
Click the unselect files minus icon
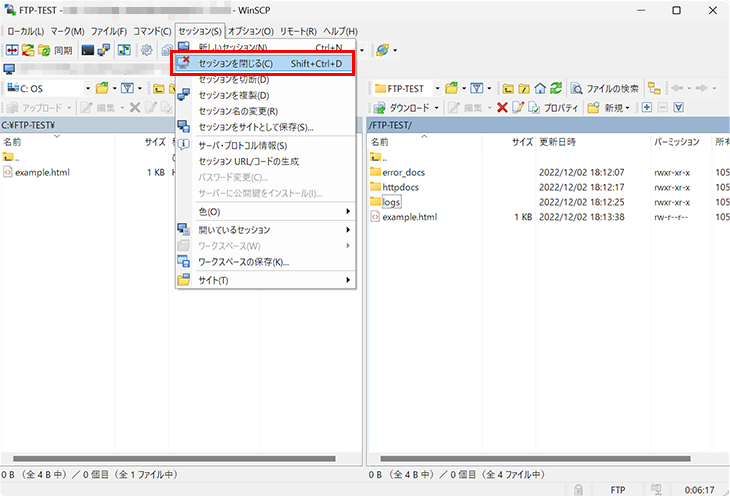(662, 108)
